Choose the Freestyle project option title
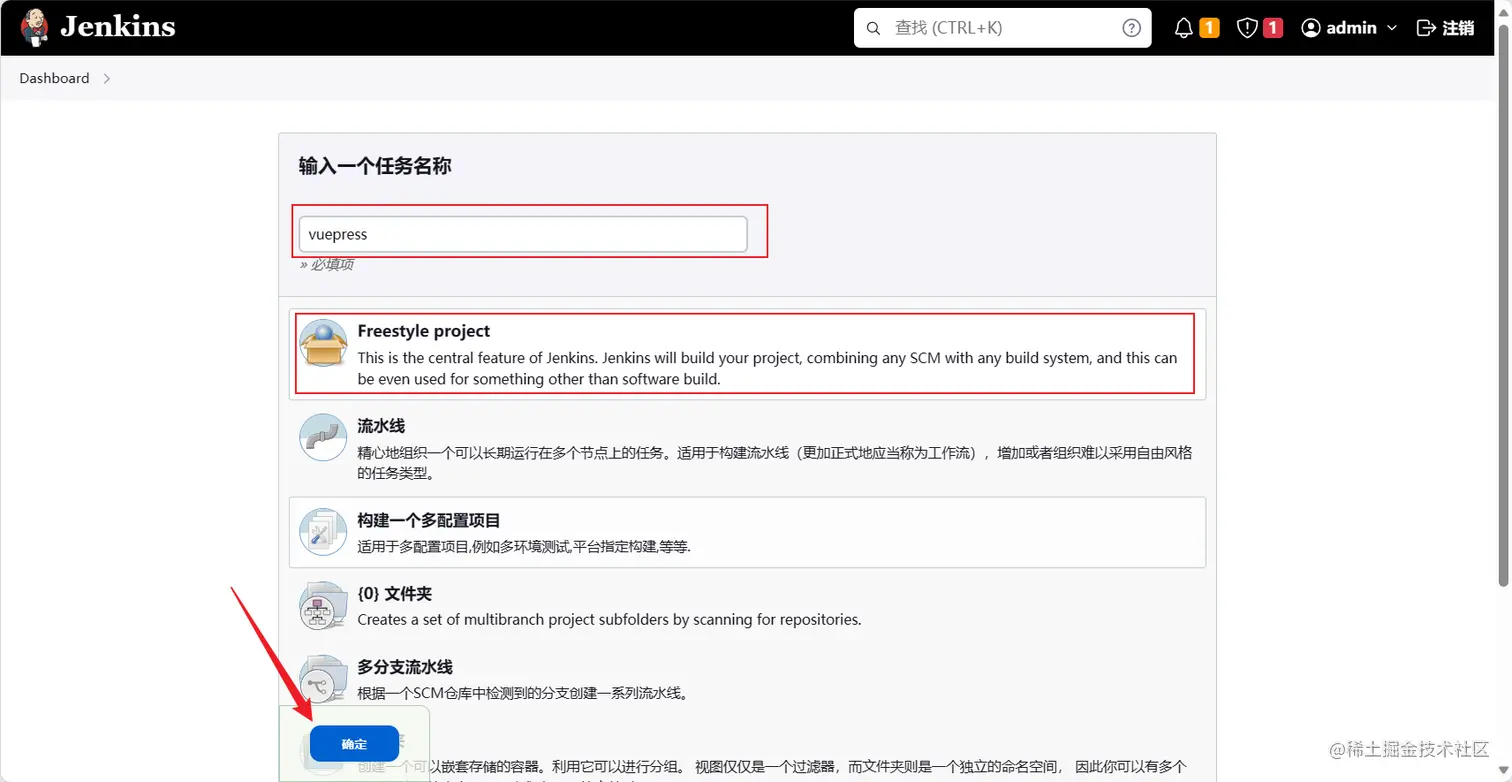 (x=424, y=331)
